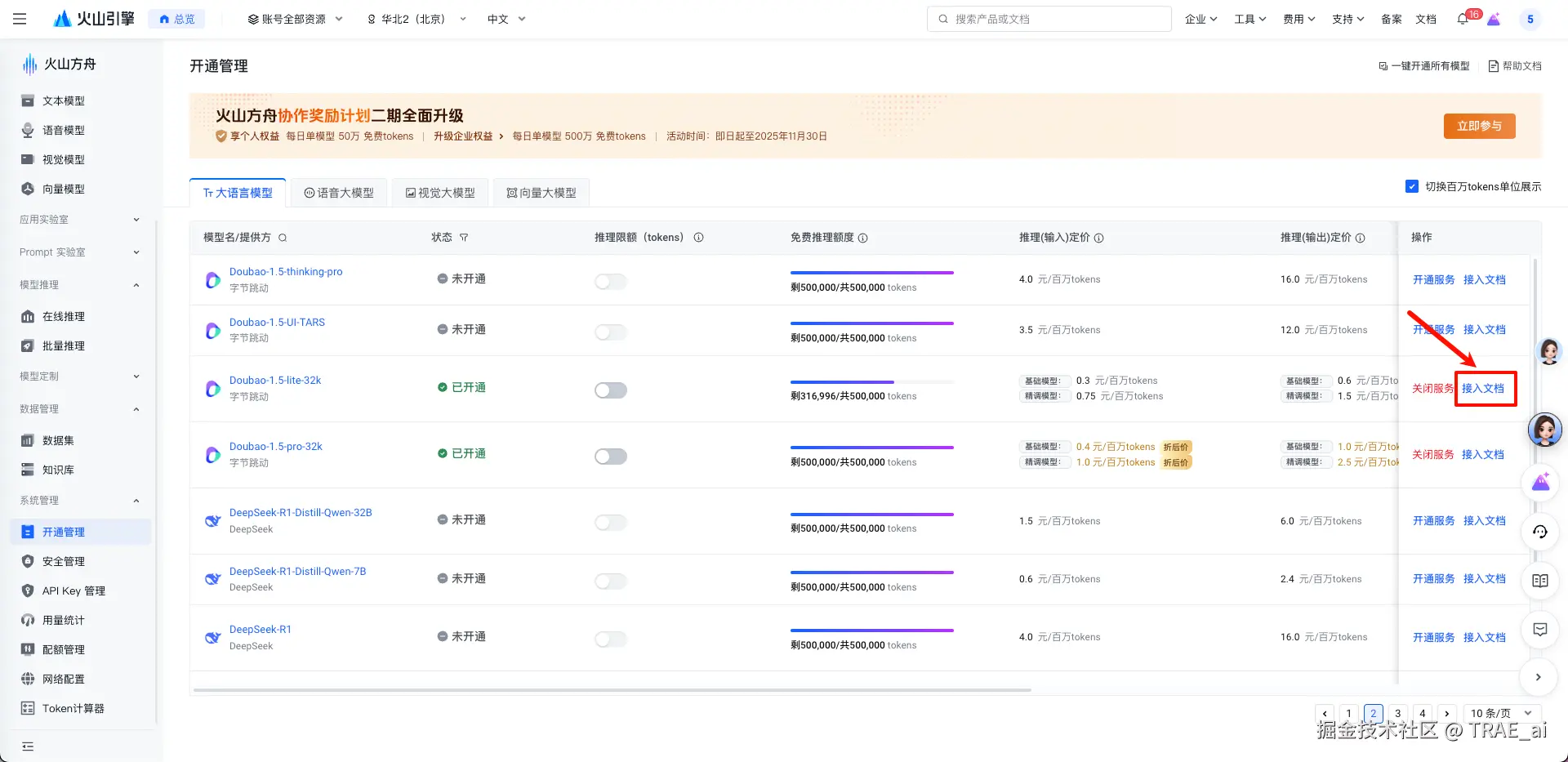
Task: Toggle the limit switch for Doubao-1.5-pro-32k
Action: point(611,457)
